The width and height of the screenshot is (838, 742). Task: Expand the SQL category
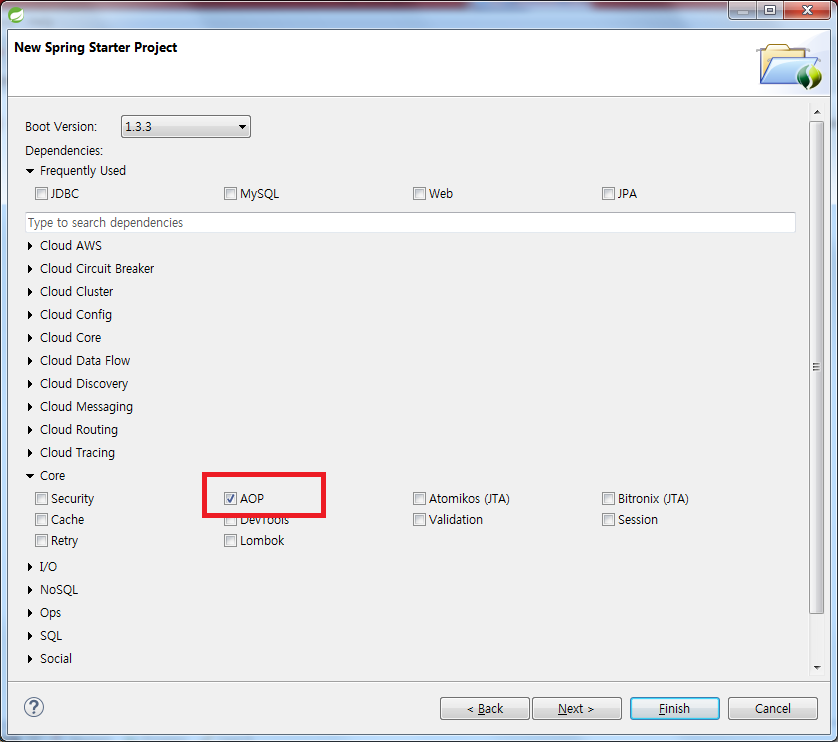point(30,636)
